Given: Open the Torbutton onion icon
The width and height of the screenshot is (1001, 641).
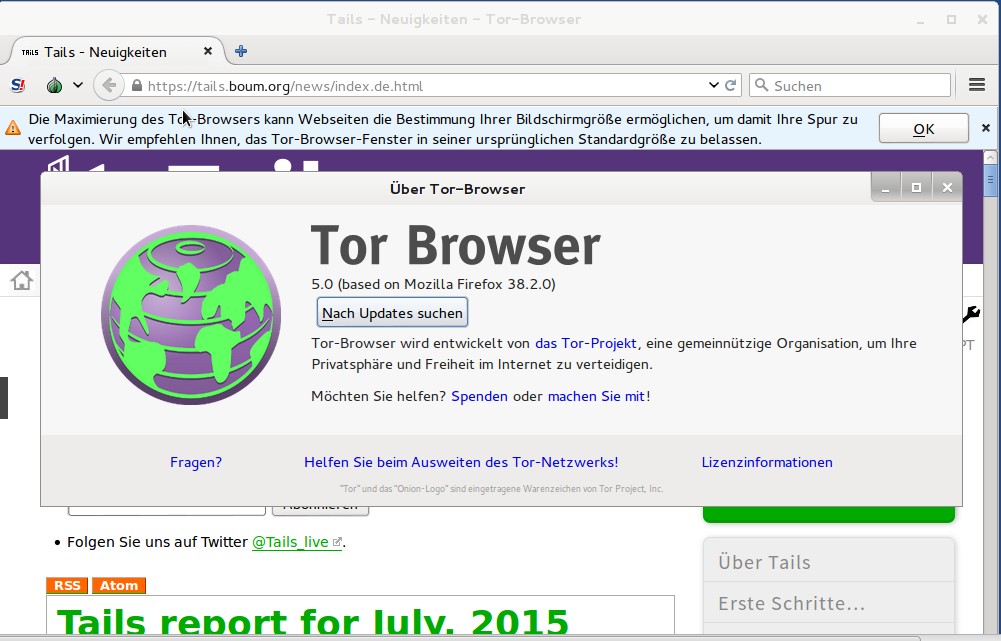Looking at the screenshot, I should (x=55, y=85).
